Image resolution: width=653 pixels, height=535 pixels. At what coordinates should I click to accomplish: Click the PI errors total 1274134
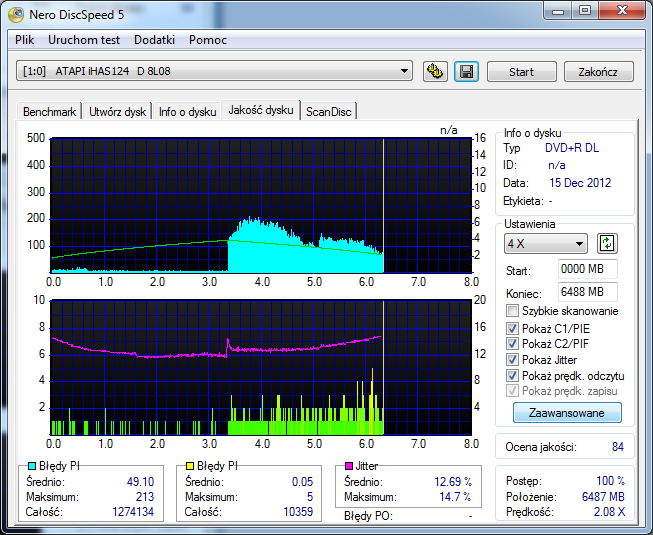coord(133,512)
